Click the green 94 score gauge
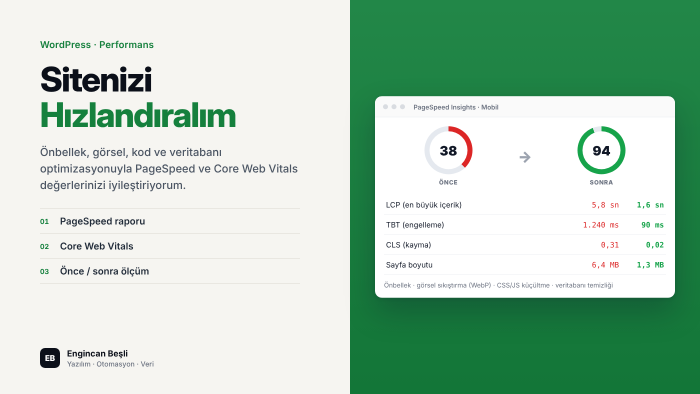 coord(601,150)
